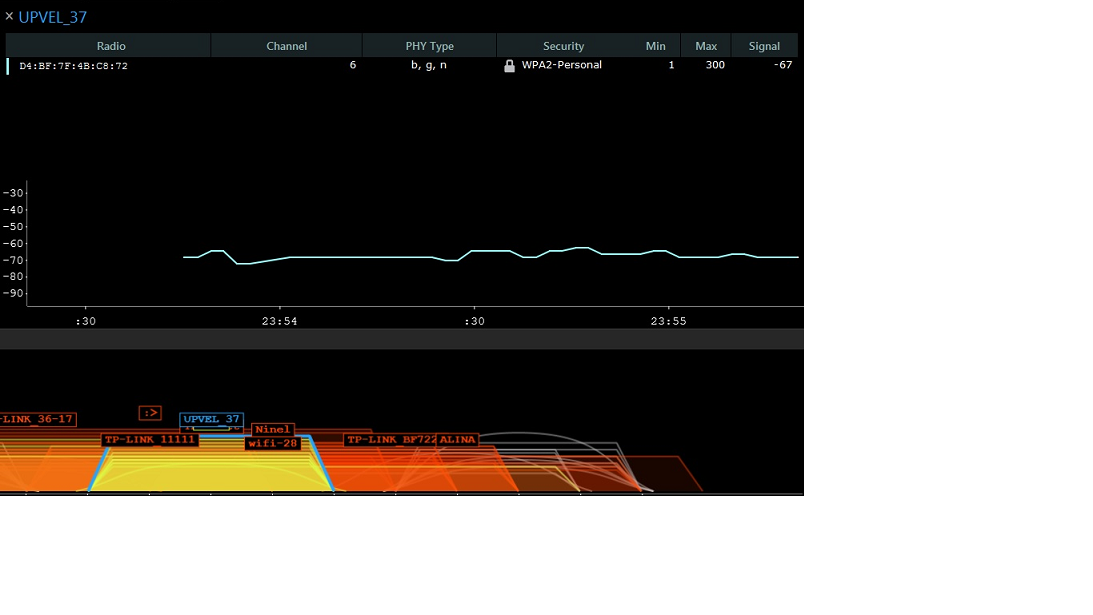Viewport: 1093px width, 615px height.
Task: Click the Security column header
Action: (563, 46)
